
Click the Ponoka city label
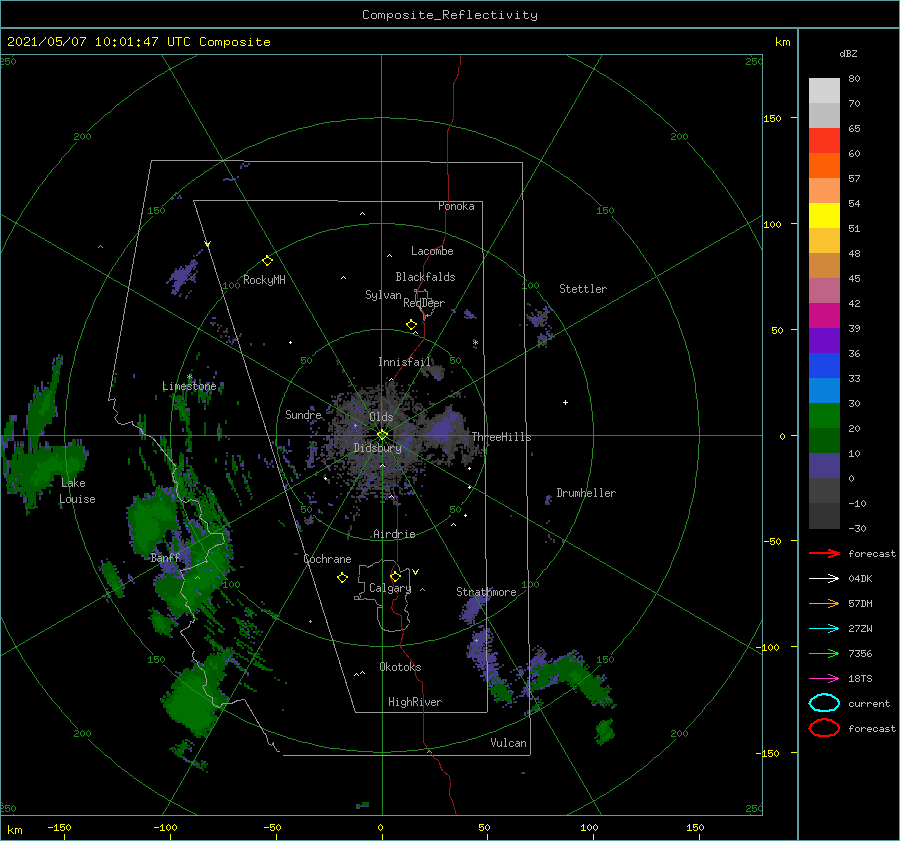456,206
